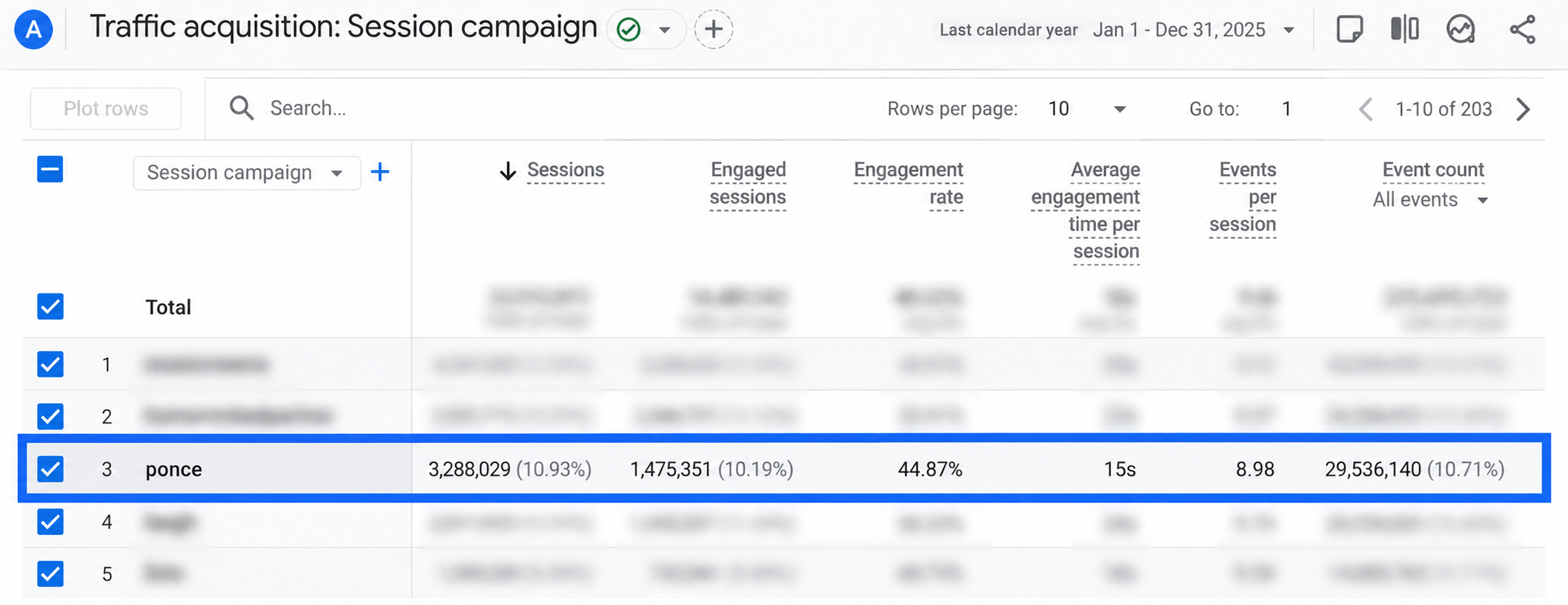Viewport: 1568px width, 605px height.
Task: Click the 3,288,029 sessions value
Action: point(470,469)
